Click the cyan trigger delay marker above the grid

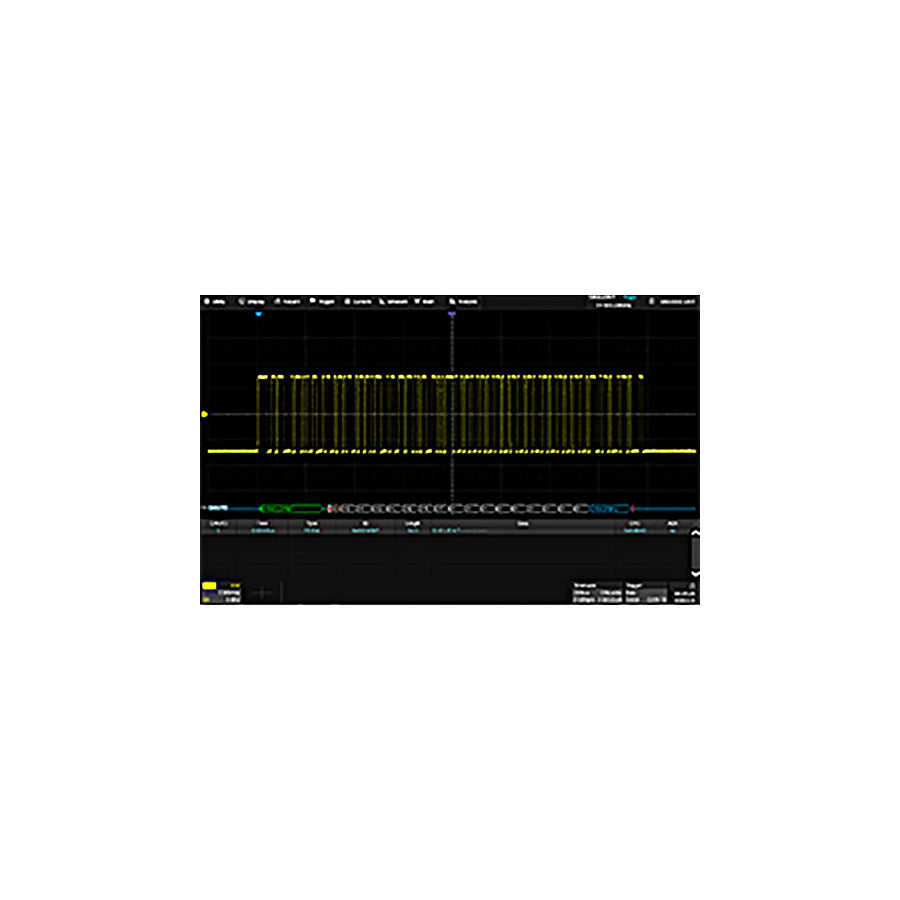click(x=258, y=314)
